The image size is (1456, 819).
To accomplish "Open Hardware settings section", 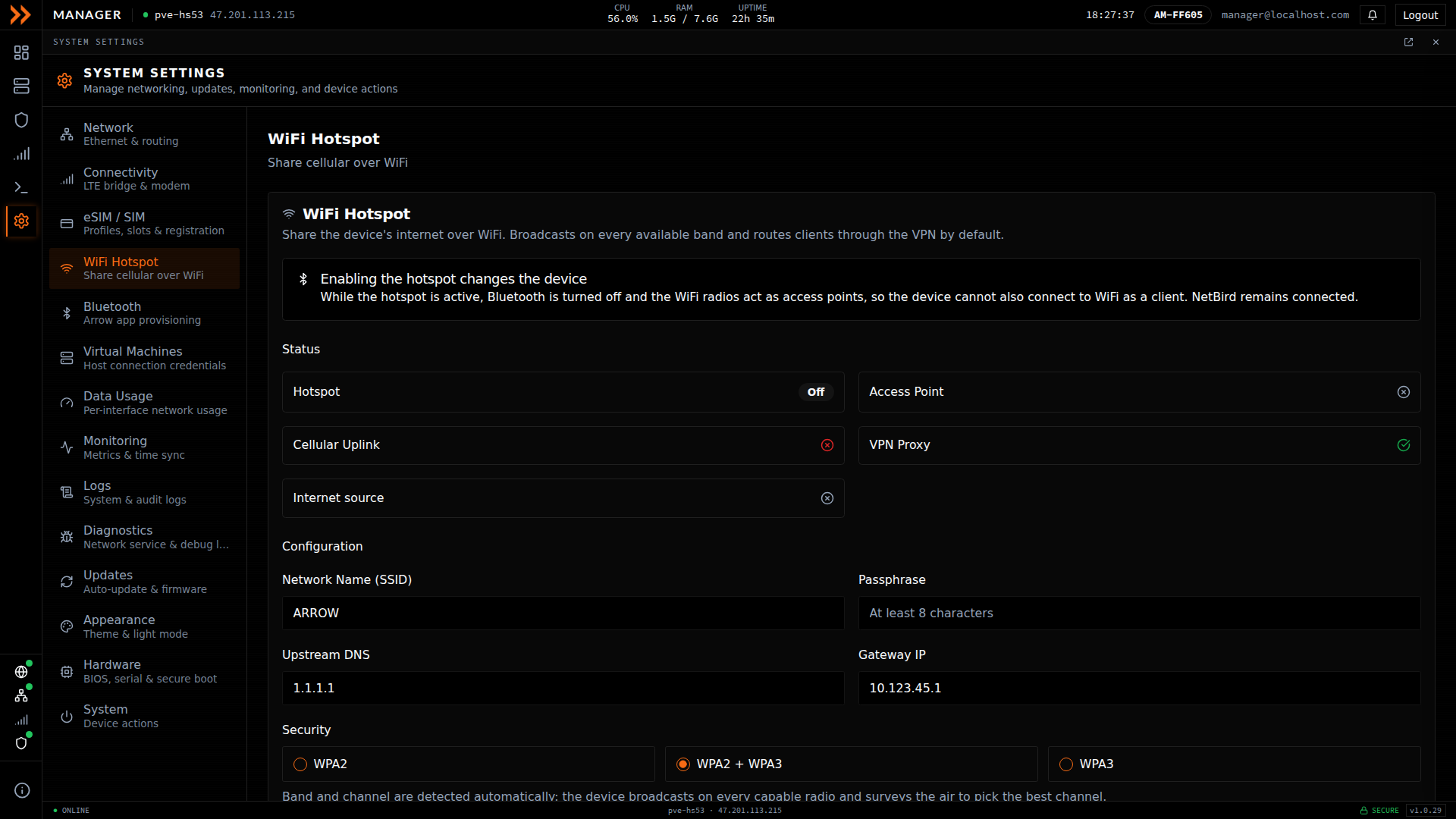I will 144,671.
